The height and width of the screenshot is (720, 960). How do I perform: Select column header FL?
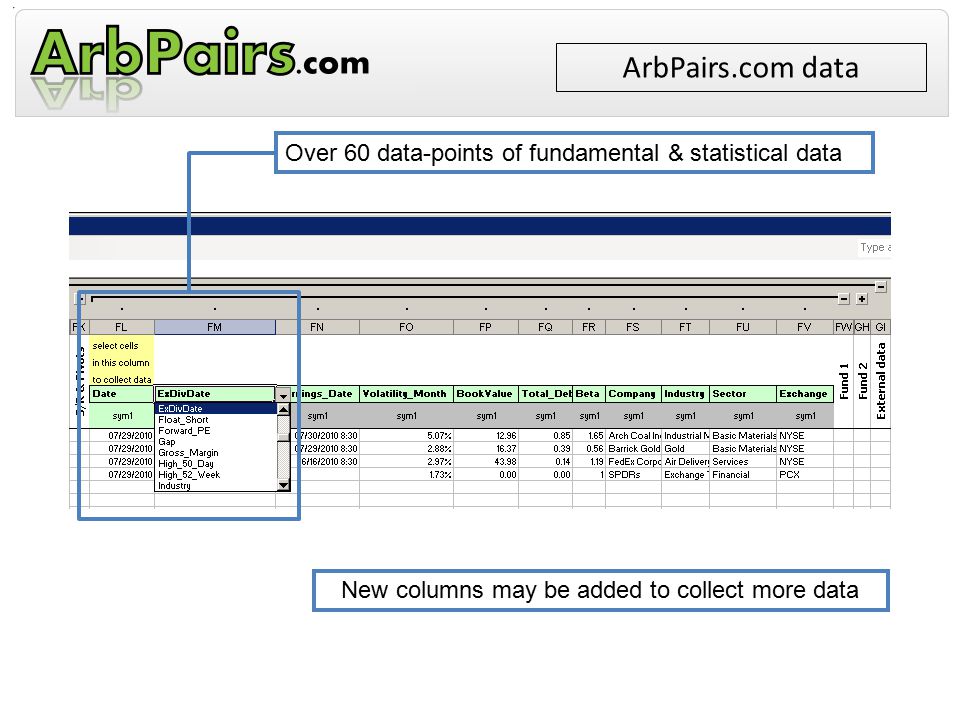121,327
